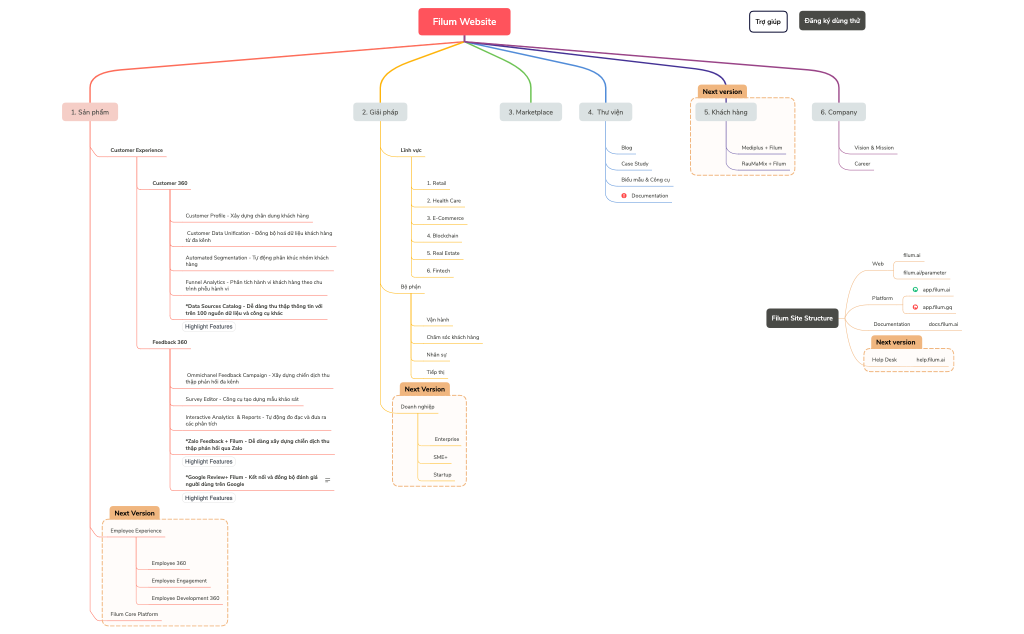Click the red flag icon beside app.filum.gq

coord(915,307)
